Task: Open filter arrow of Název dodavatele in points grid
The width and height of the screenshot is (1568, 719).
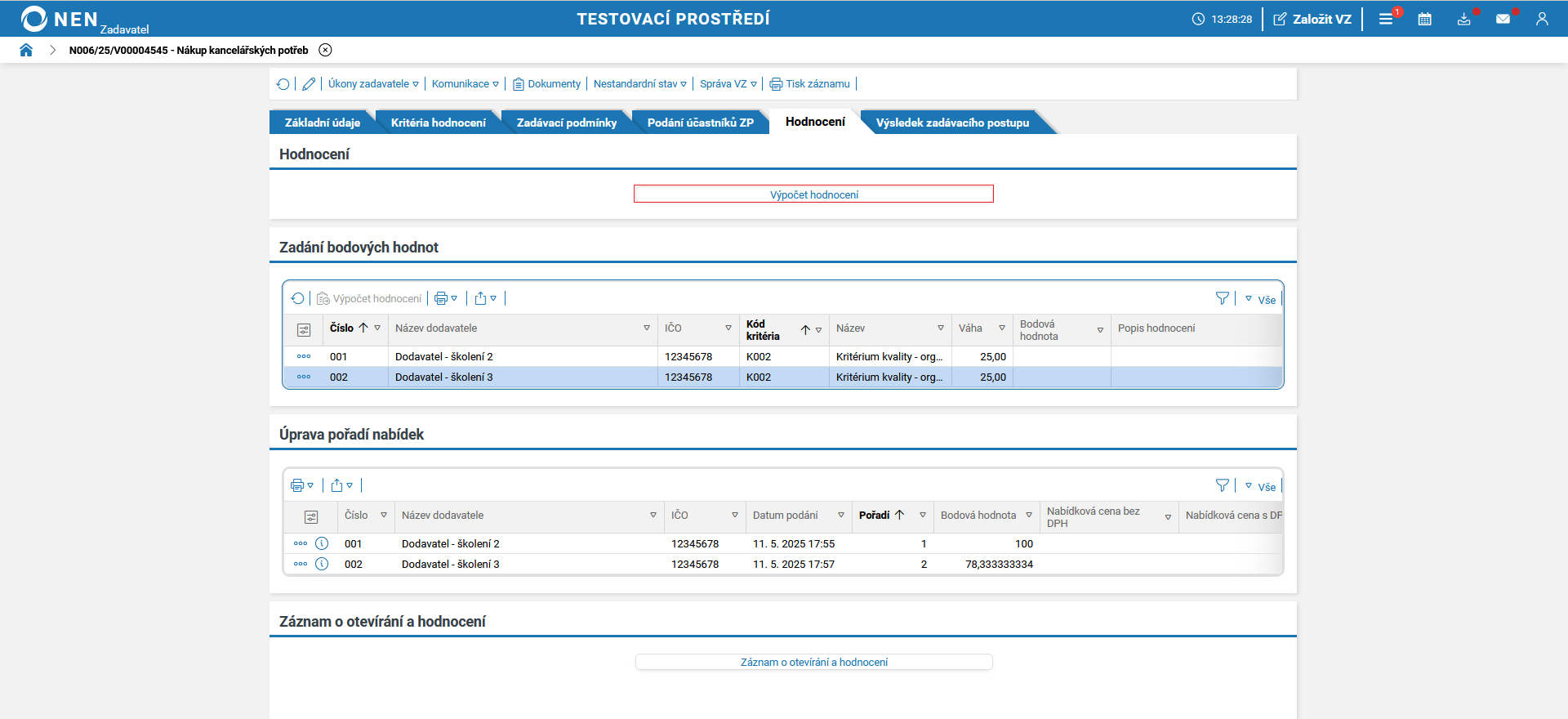Action: pyautogui.click(x=647, y=328)
